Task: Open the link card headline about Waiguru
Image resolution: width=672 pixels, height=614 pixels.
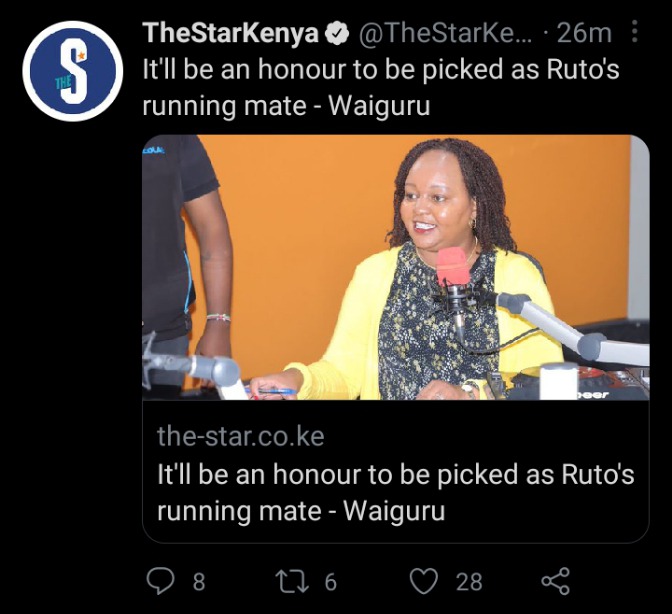Action: click(x=395, y=493)
